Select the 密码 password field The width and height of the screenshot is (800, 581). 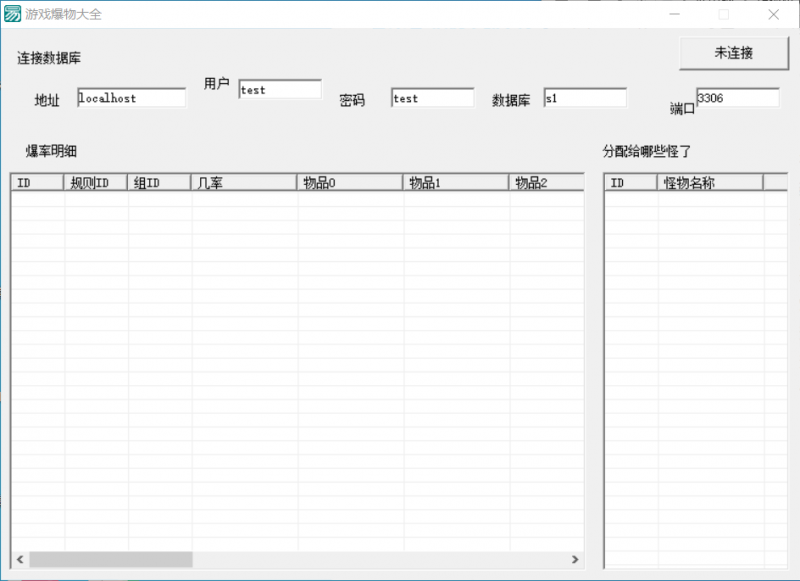coord(432,97)
